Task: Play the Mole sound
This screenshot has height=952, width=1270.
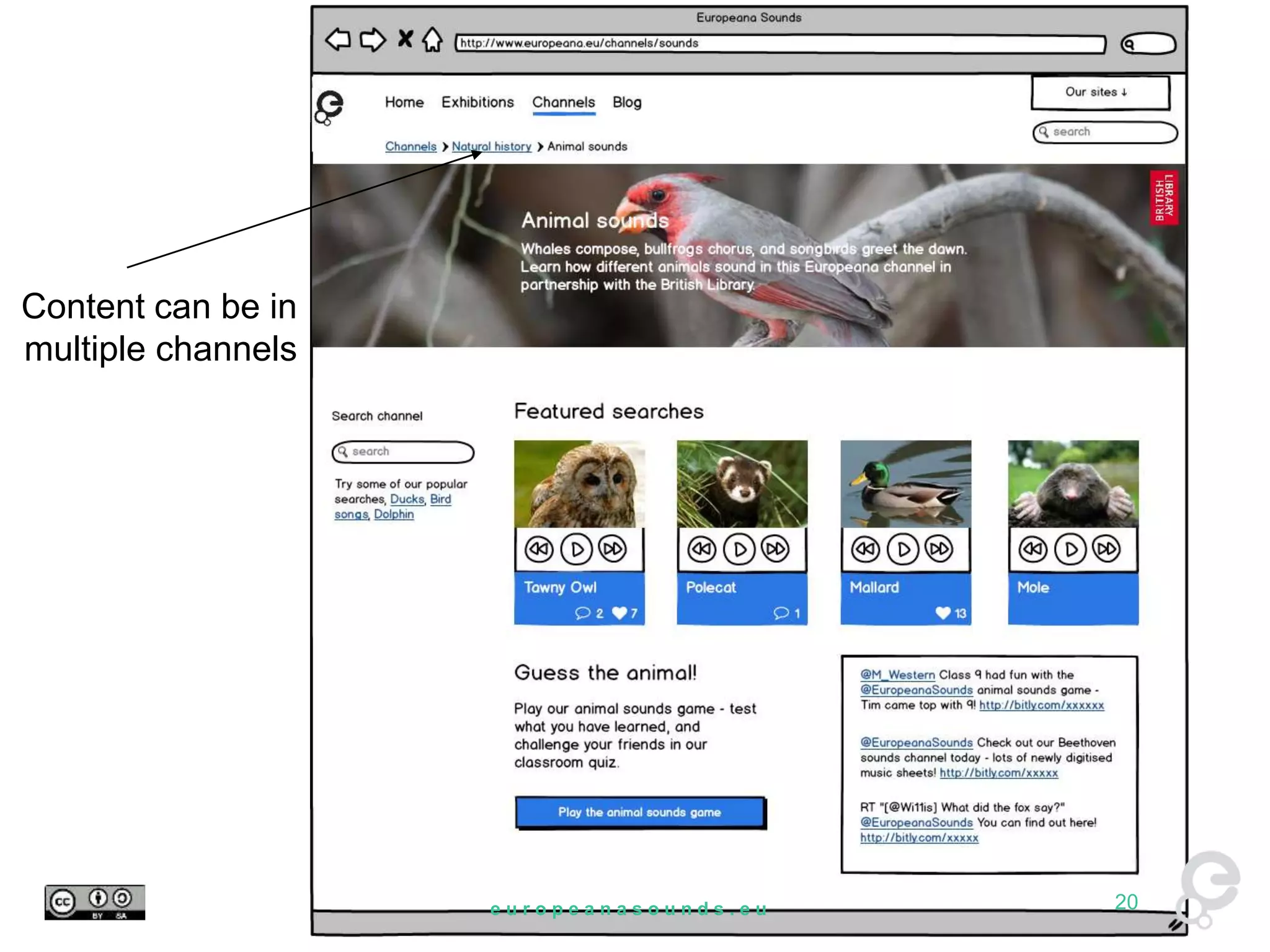Action: pyautogui.click(x=1070, y=549)
